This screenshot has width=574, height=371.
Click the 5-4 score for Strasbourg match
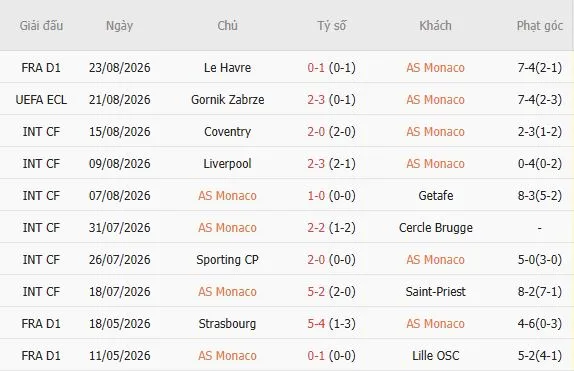[316, 324]
